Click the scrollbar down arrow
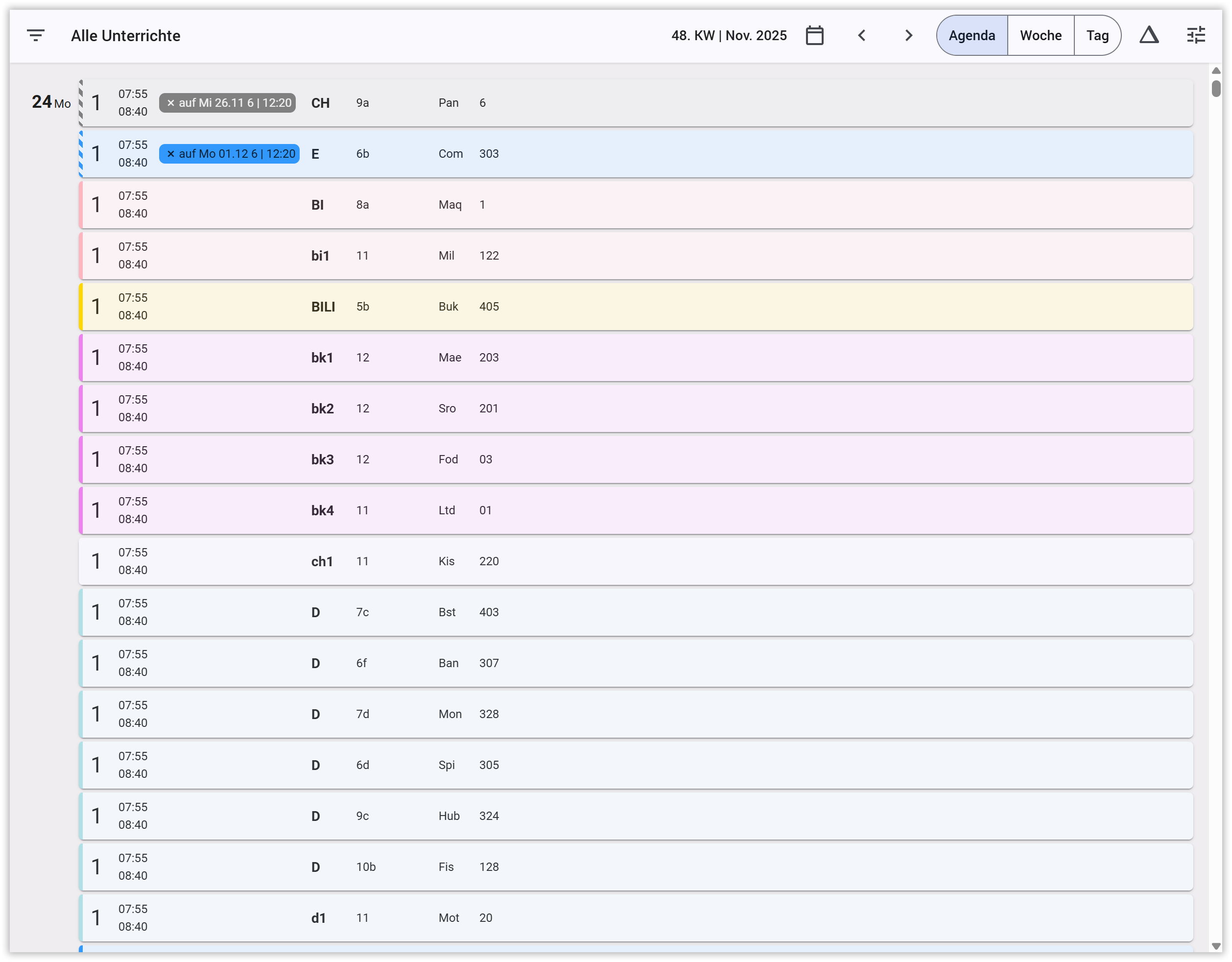Viewport: 1232px width, 962px height. [x=1216, y=946]
